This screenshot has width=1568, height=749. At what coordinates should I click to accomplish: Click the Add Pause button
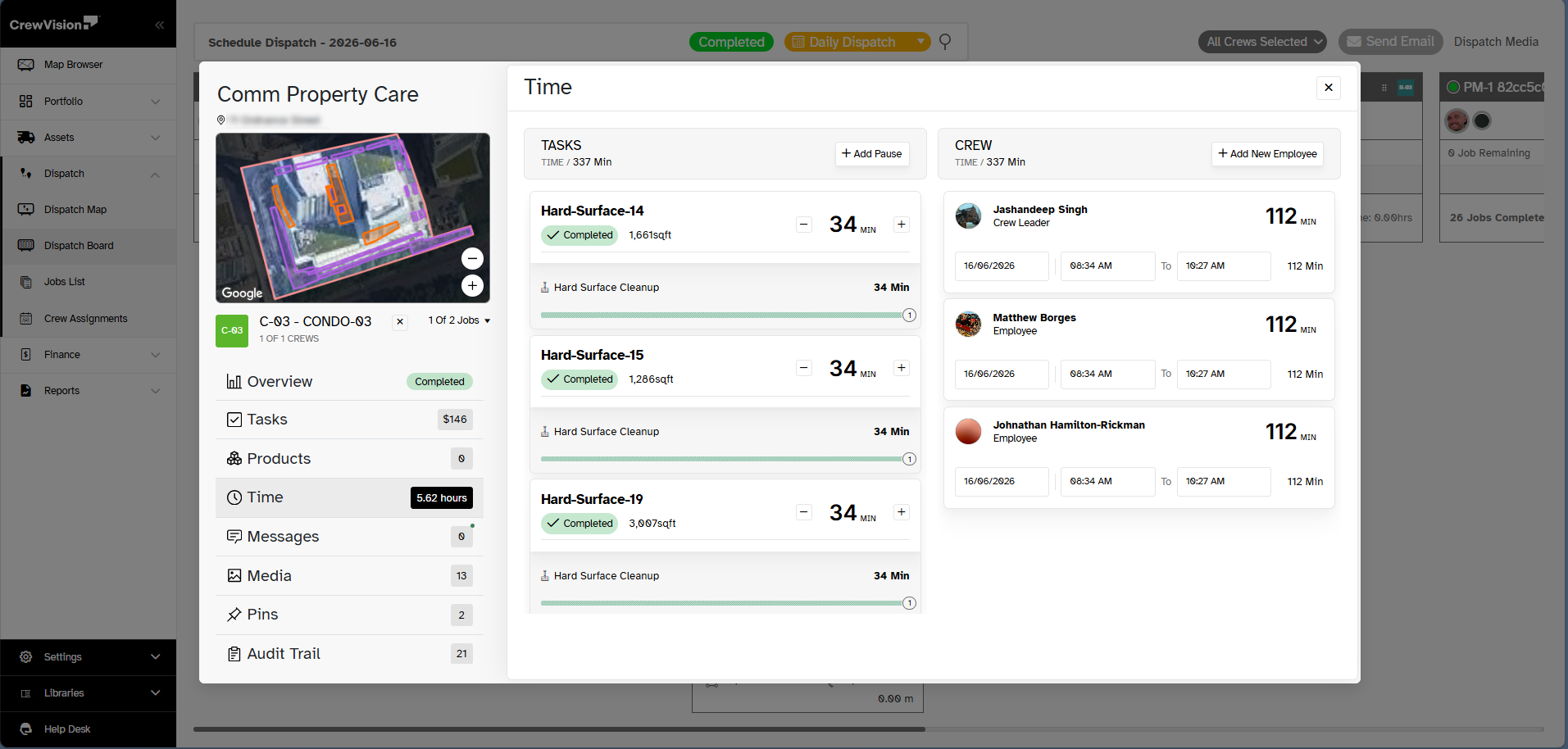[x=872, y=154]
